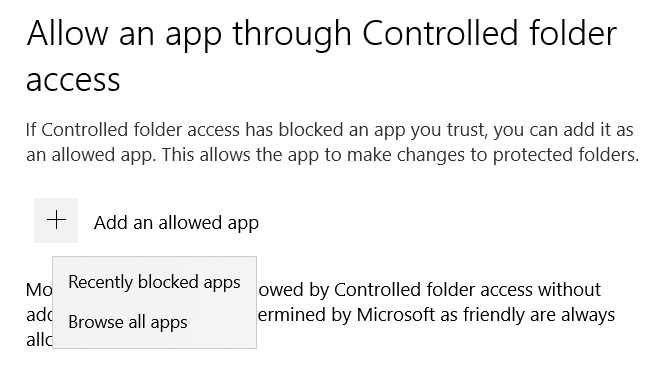Open the Recently blocked apps list
This screenshot has width=670, height=374.
tap(154, 282)
